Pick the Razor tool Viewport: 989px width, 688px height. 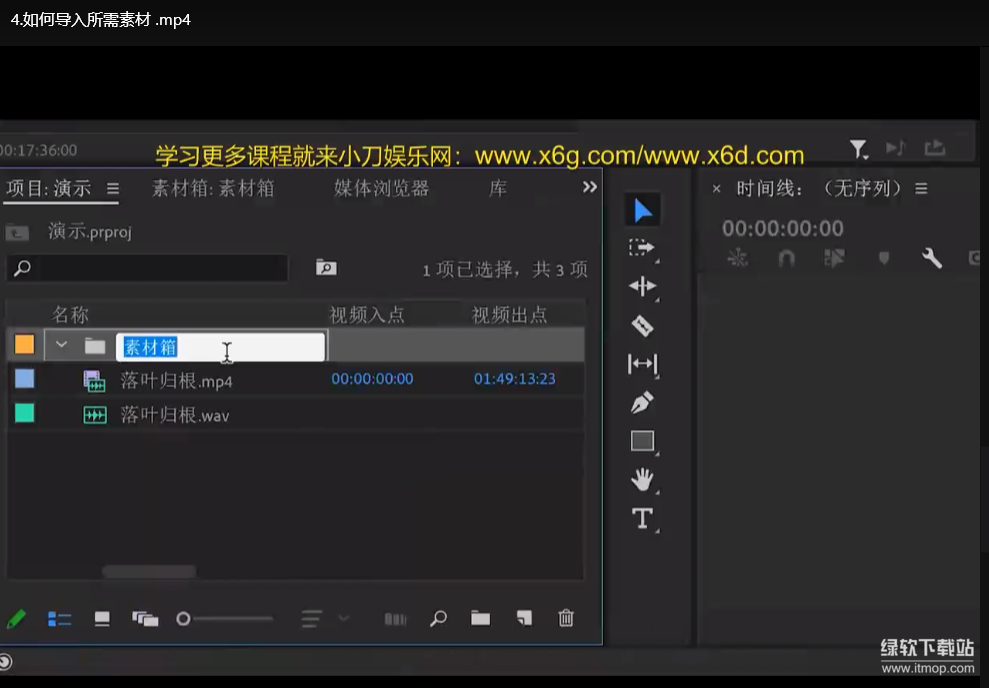coord(642,325)
